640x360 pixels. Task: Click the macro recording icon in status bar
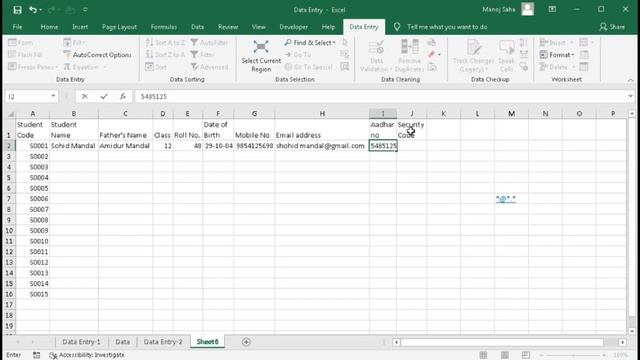36,355
